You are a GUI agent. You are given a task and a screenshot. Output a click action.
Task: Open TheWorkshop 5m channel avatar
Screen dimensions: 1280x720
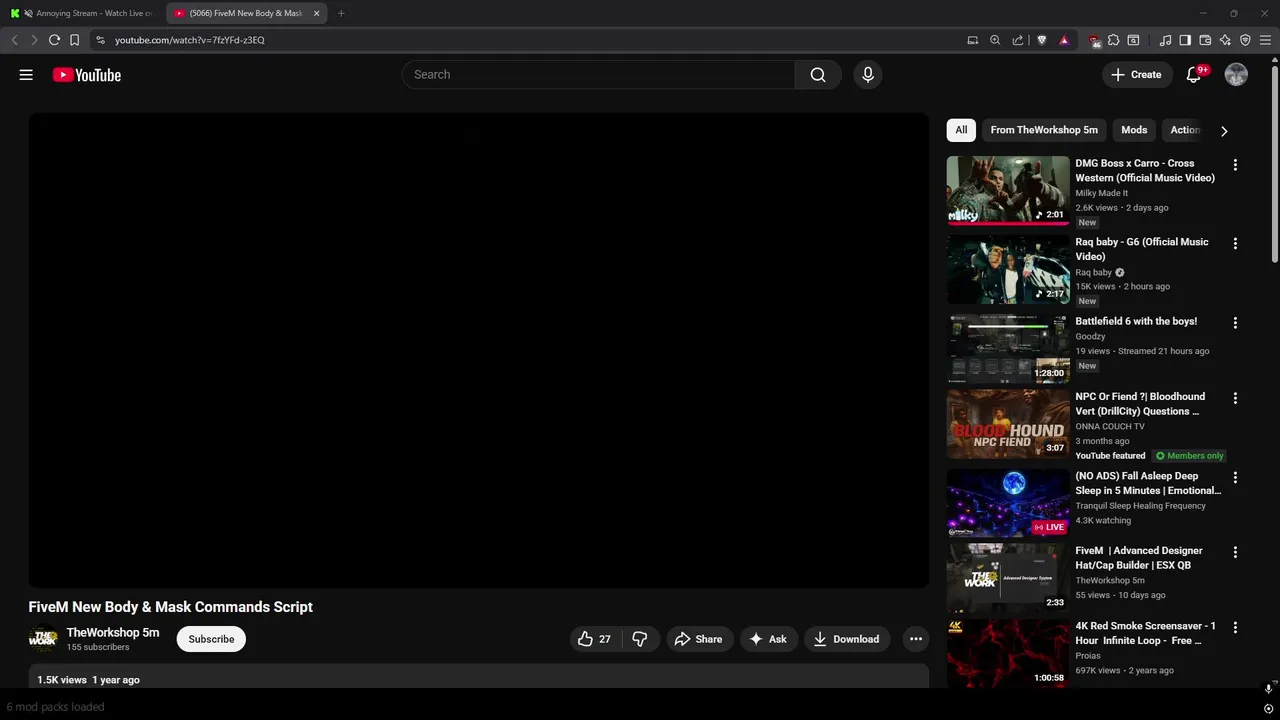point(43,639)
